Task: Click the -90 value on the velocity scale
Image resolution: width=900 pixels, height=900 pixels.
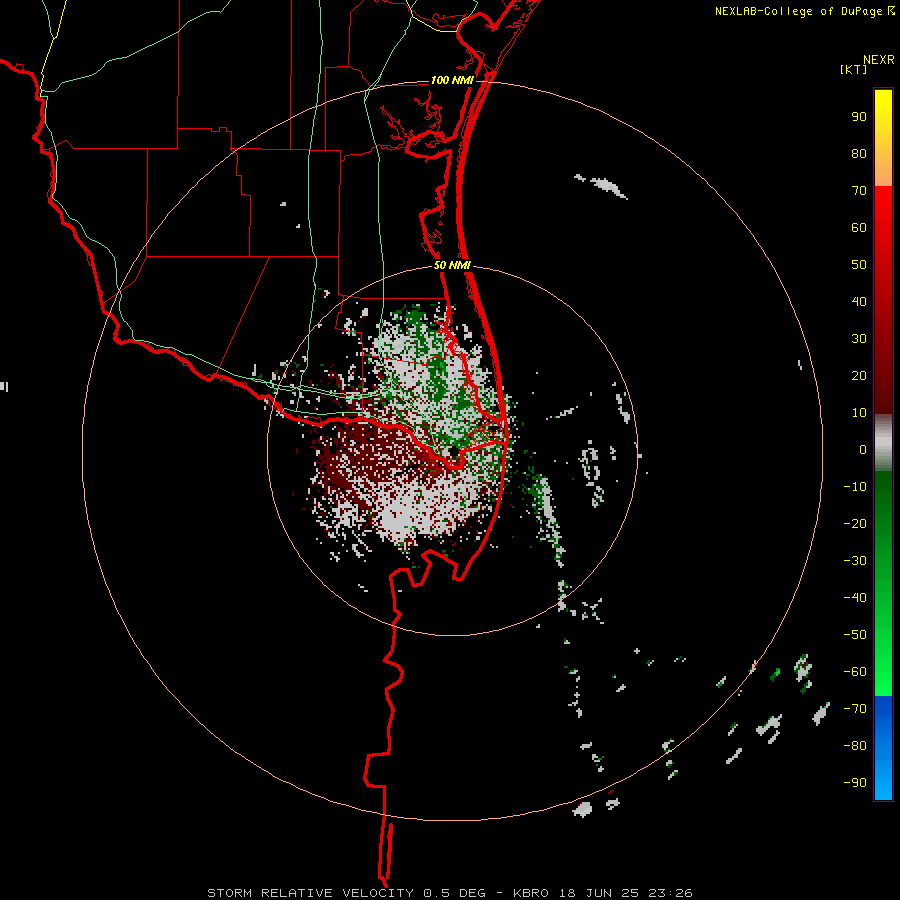Action: click(x=855, y=783)
